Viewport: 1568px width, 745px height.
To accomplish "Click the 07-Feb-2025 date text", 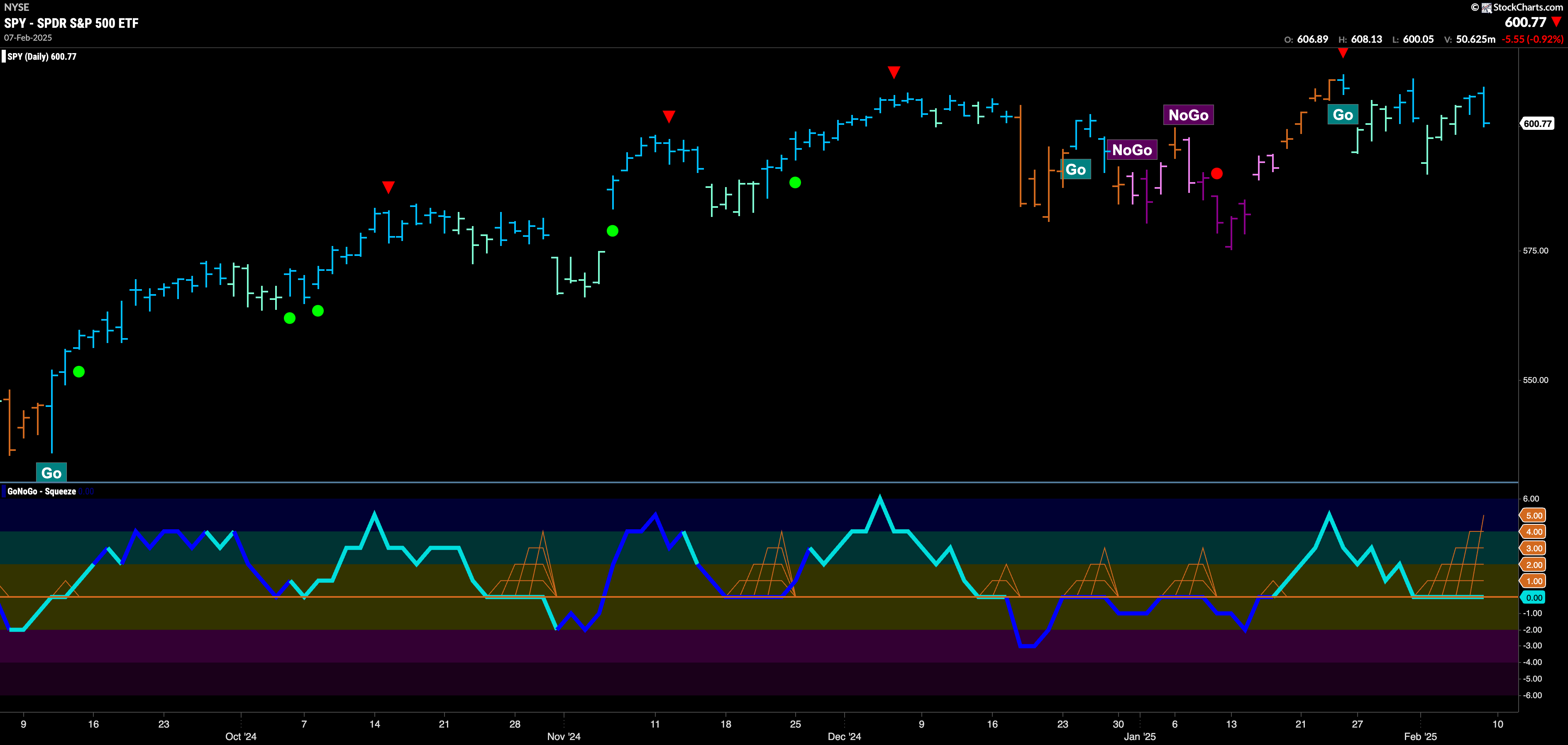I will tap(28, 38).
